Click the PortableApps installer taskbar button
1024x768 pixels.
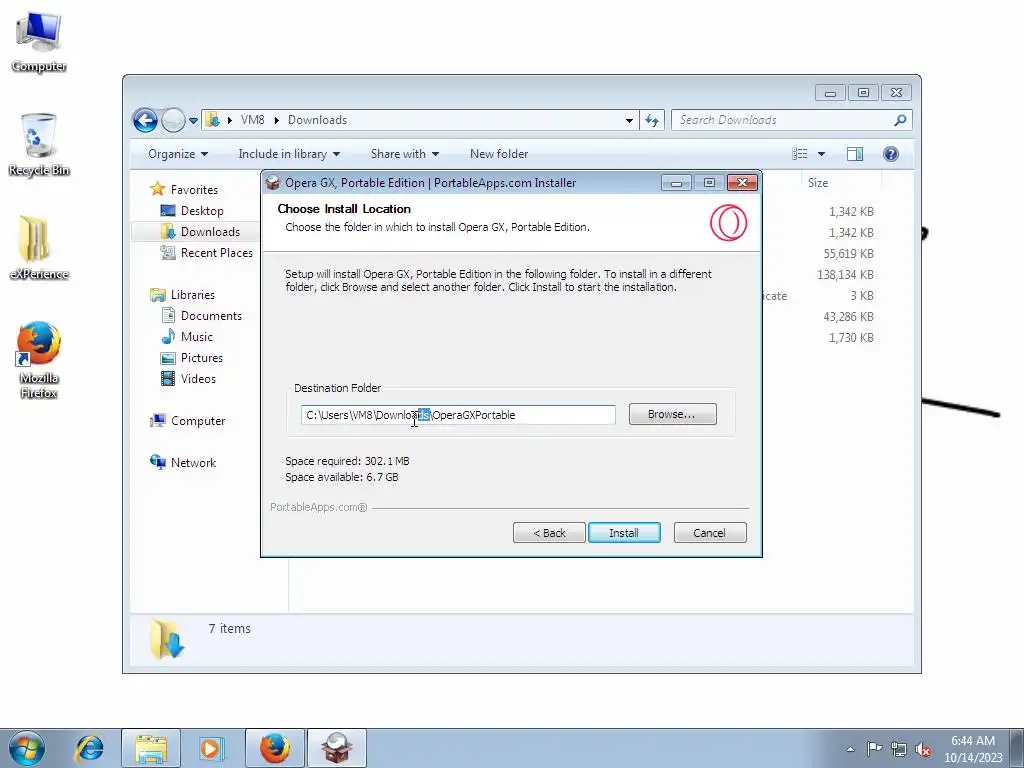click(337, 748)
